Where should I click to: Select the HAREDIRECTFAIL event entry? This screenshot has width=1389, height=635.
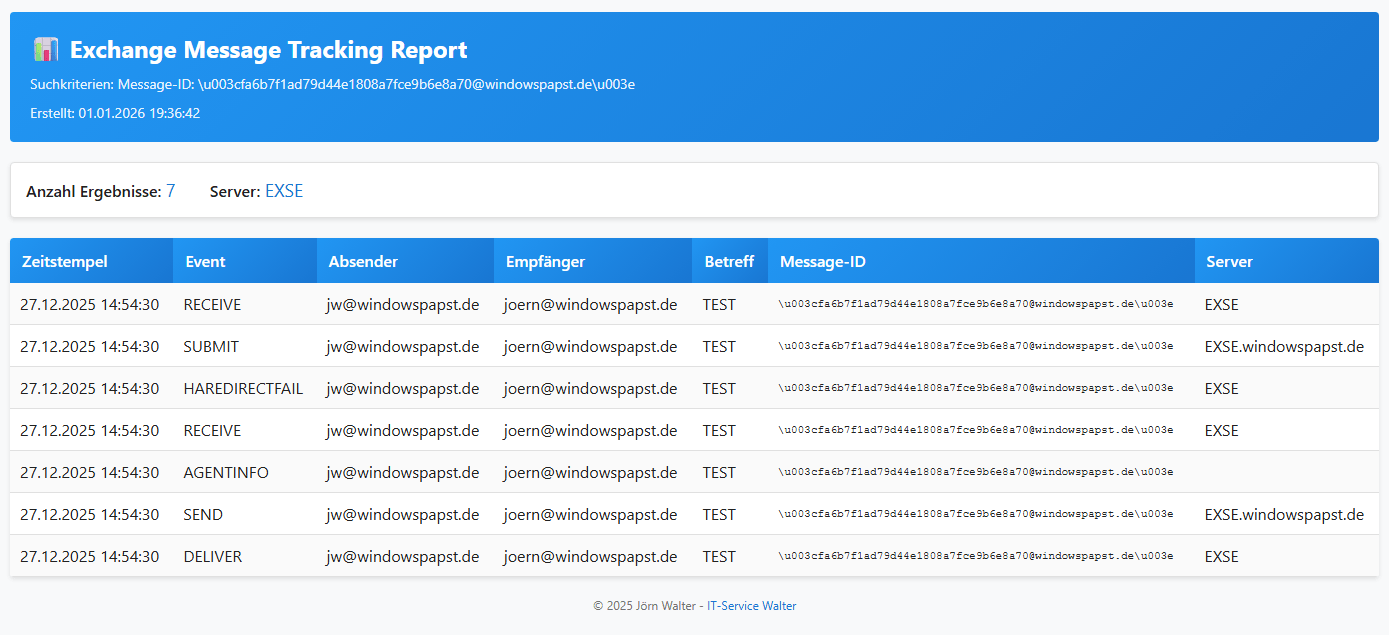[243, 389]
